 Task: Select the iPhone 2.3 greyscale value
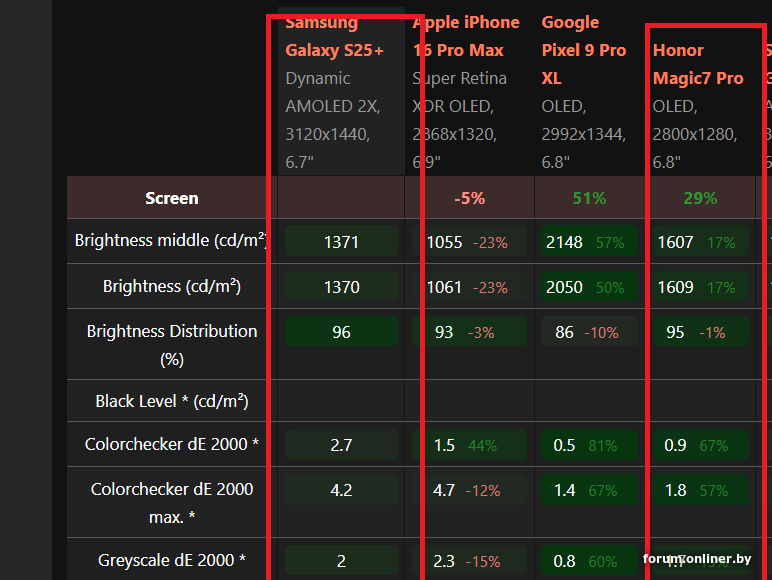tap(444, 561)
